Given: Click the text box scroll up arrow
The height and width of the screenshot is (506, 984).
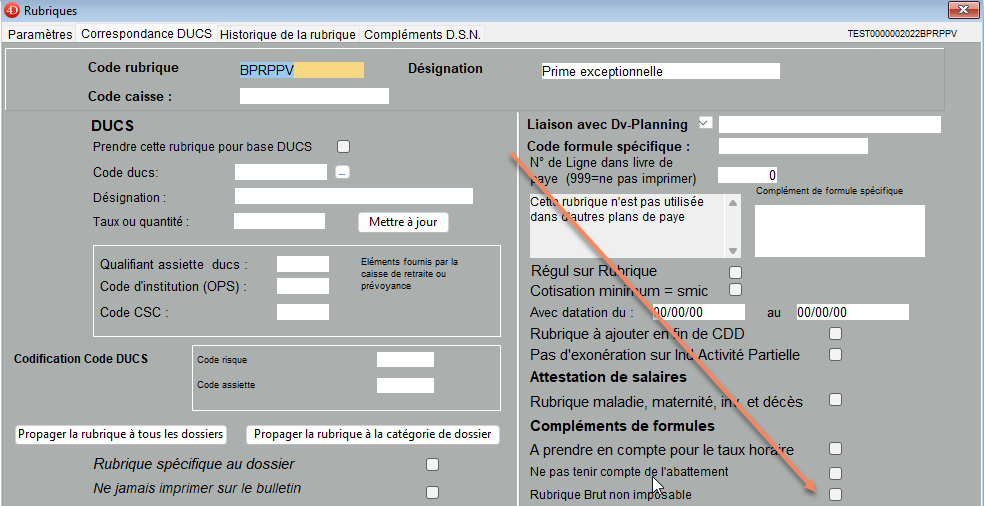Looking at the screenshot, I should 732,203.
